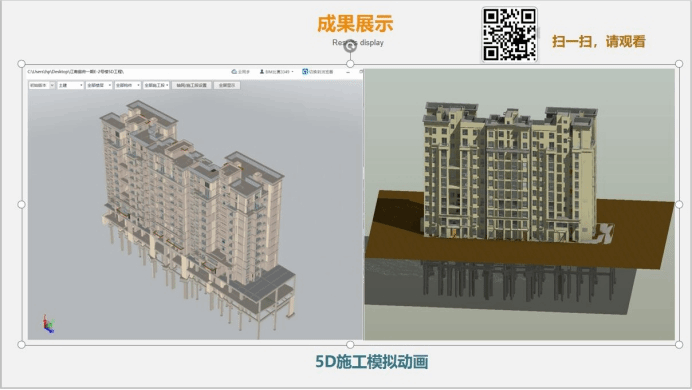
Task: Minimize the embedded 5D project window
Action: point(348,72)
